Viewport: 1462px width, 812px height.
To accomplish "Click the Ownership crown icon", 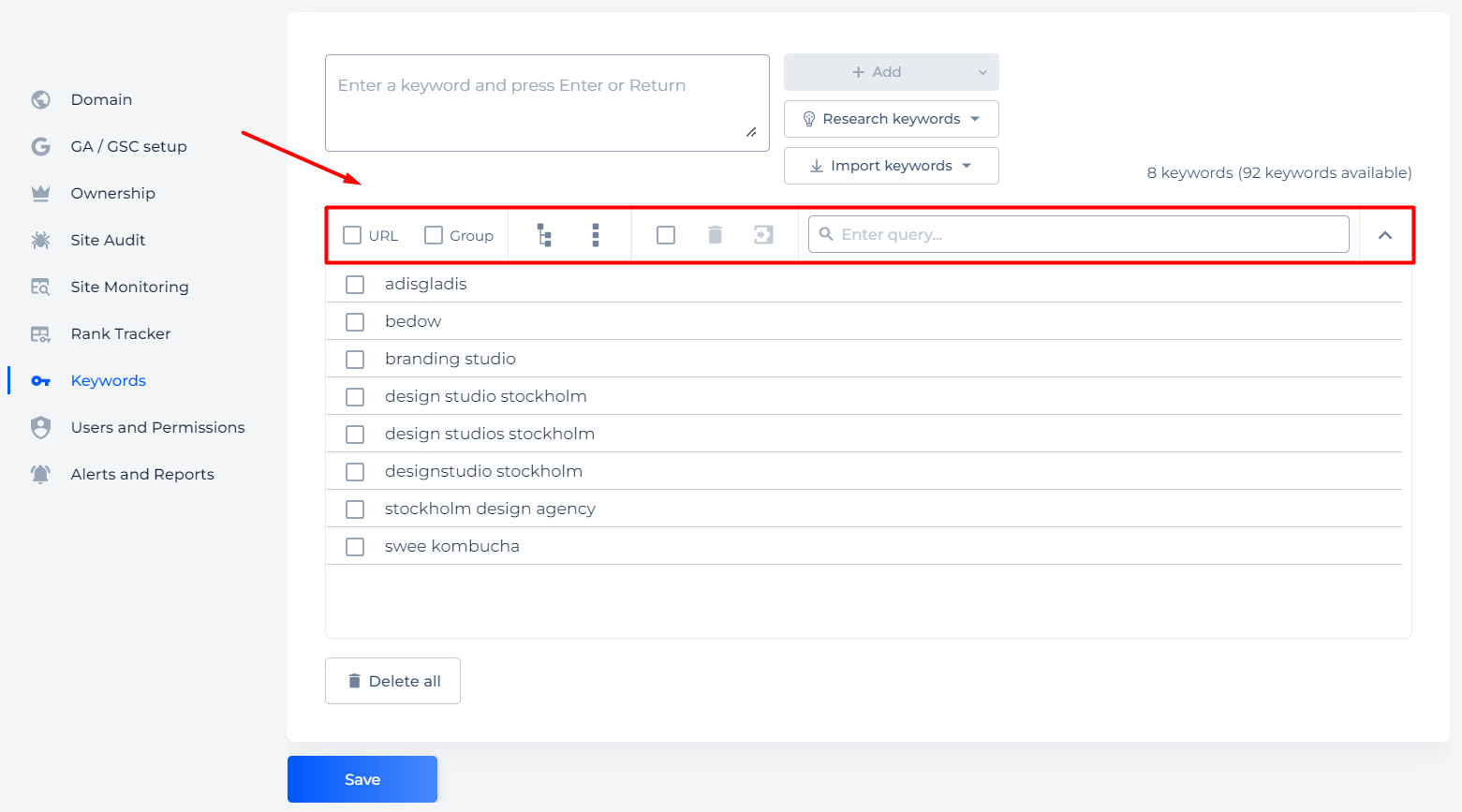I will pos(40,193).
